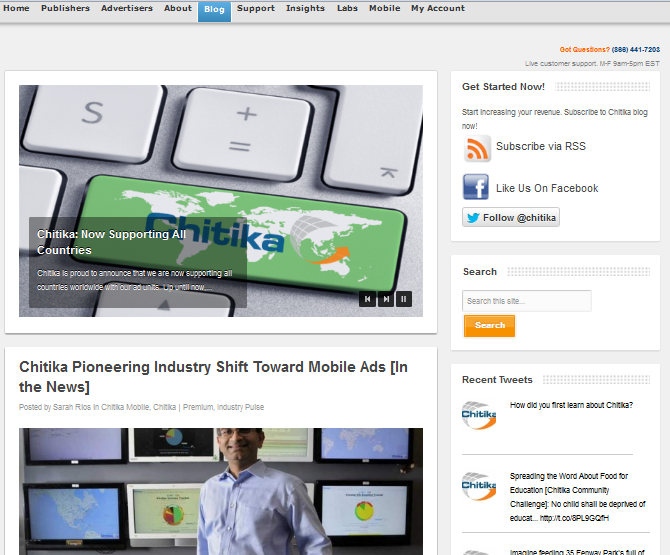
Task: Click slide excerpt 'Chitika is proud to announce'
Action: point(135,280)
